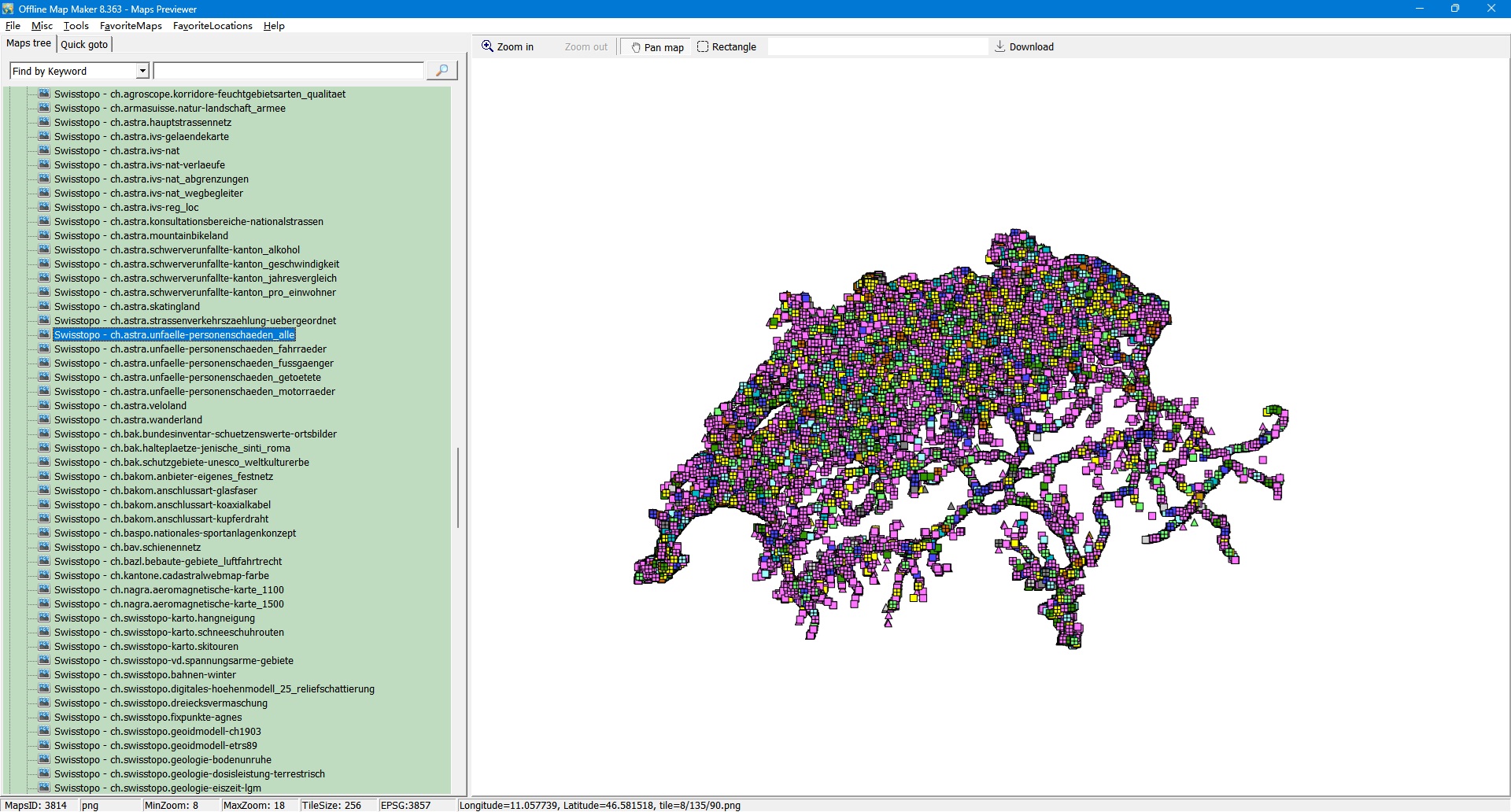
Task: Click map icon beside ch.astra.skatingland entry
Action: point(44,307)
